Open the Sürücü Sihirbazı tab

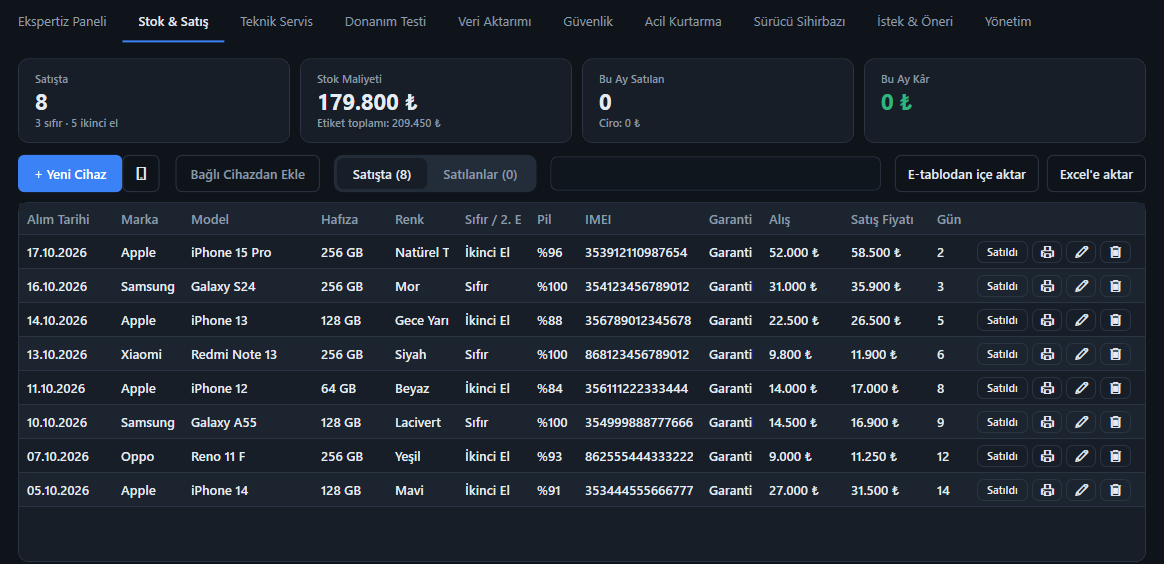click(799, 22)
